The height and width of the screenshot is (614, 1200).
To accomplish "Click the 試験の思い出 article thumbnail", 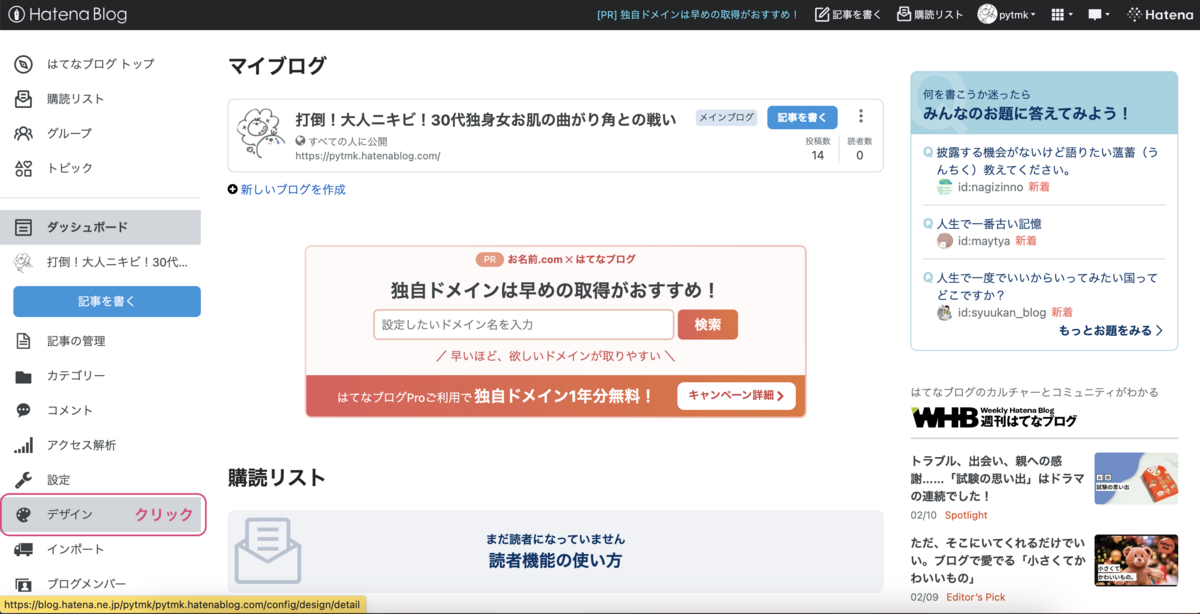I will (x=1135, y=478).
